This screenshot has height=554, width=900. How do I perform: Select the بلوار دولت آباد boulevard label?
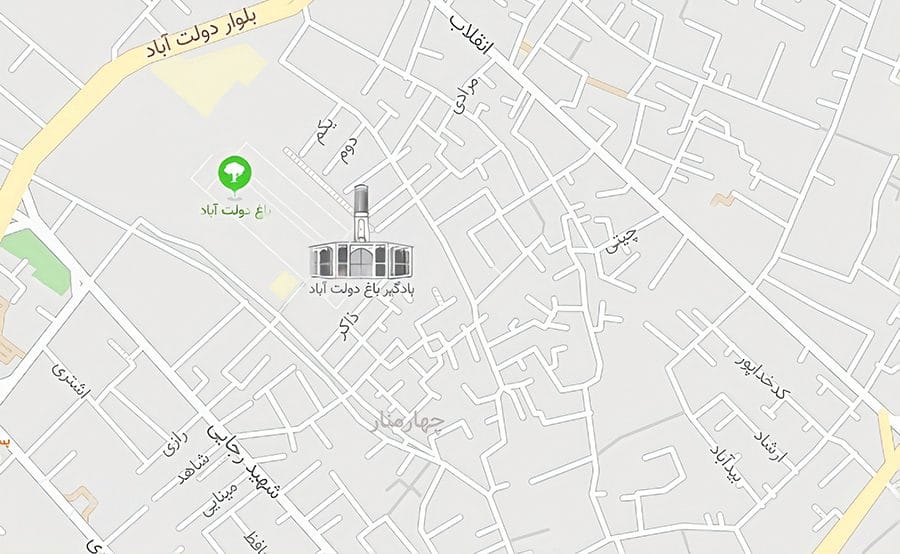coord(201,32)
